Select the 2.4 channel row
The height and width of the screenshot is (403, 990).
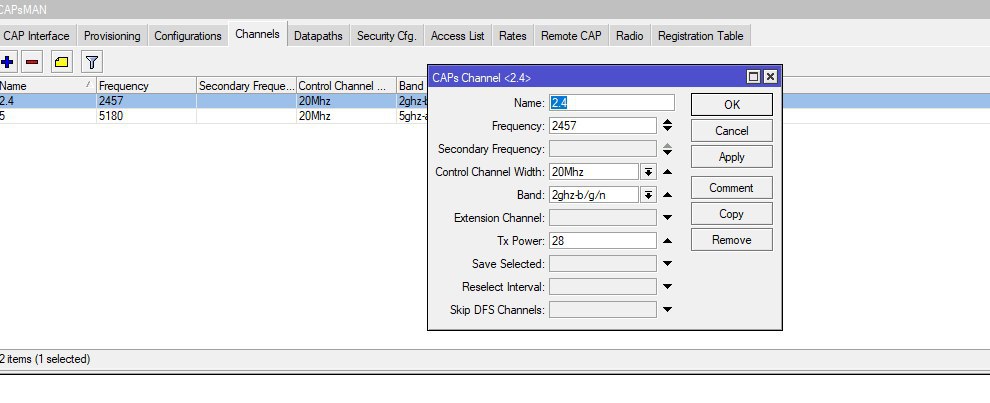tap(213, 101)
